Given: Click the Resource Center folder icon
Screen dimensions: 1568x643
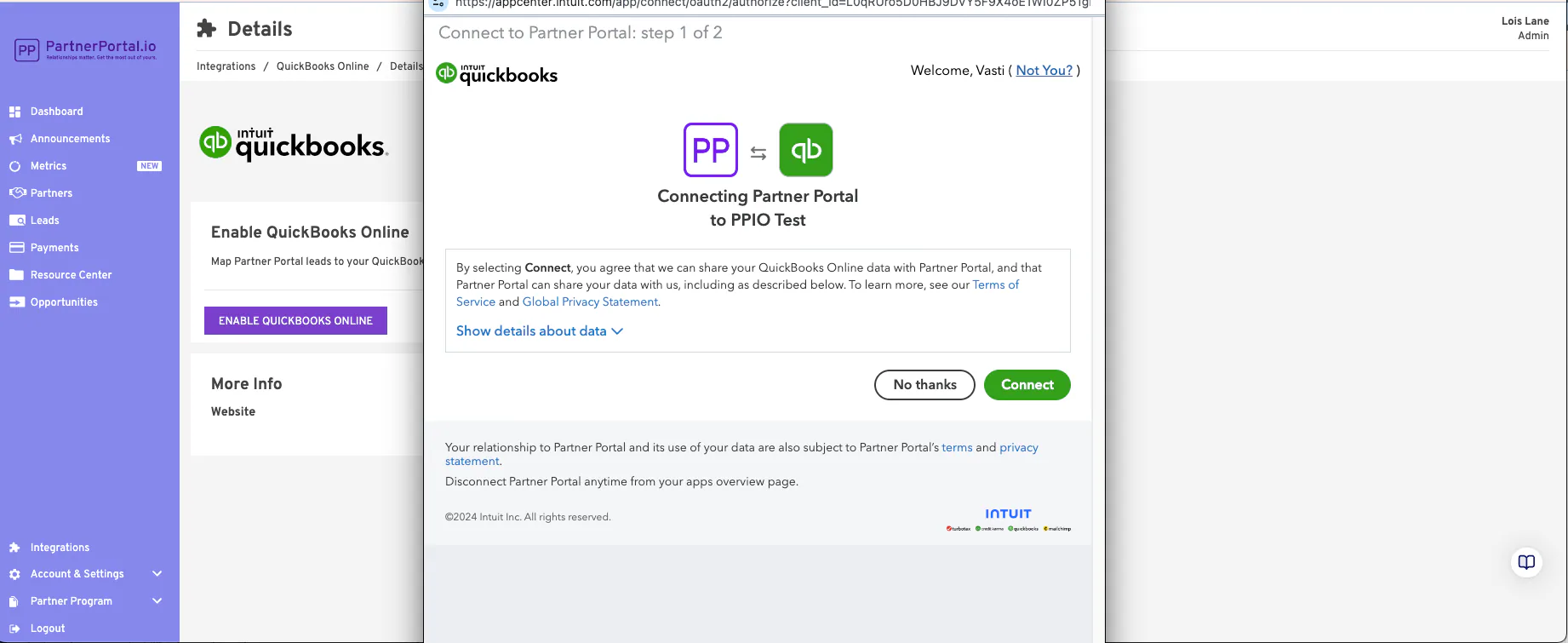Looking at the screenshot, I should click(16, 275).
